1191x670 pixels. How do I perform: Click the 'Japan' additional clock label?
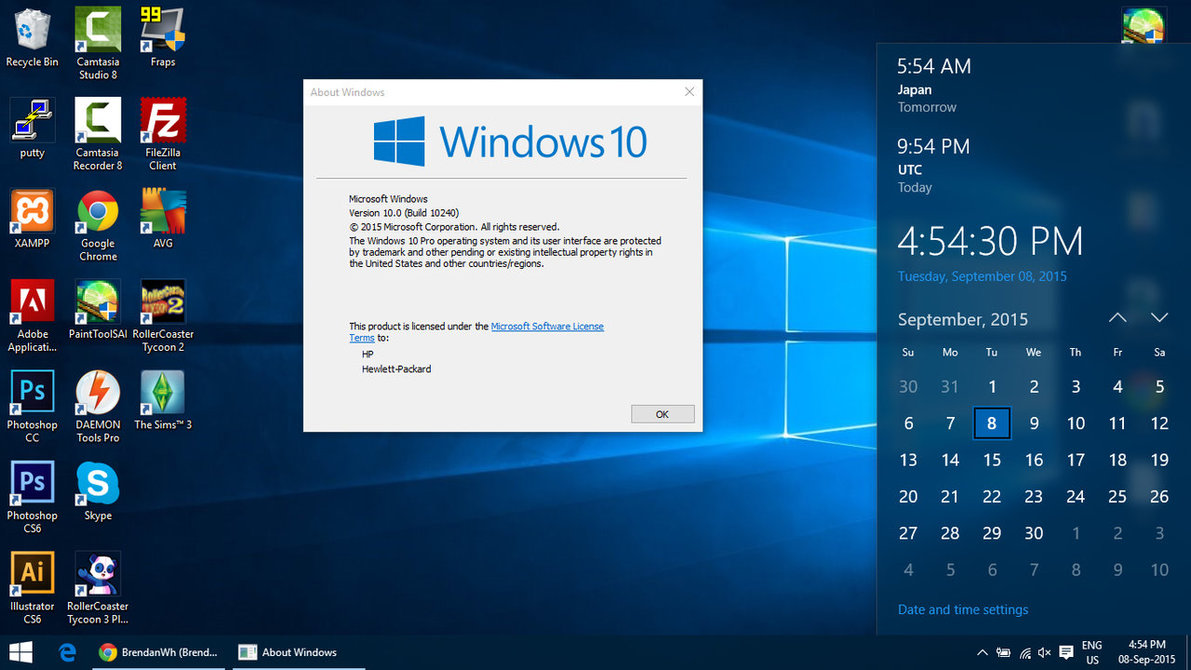point(915,90)
